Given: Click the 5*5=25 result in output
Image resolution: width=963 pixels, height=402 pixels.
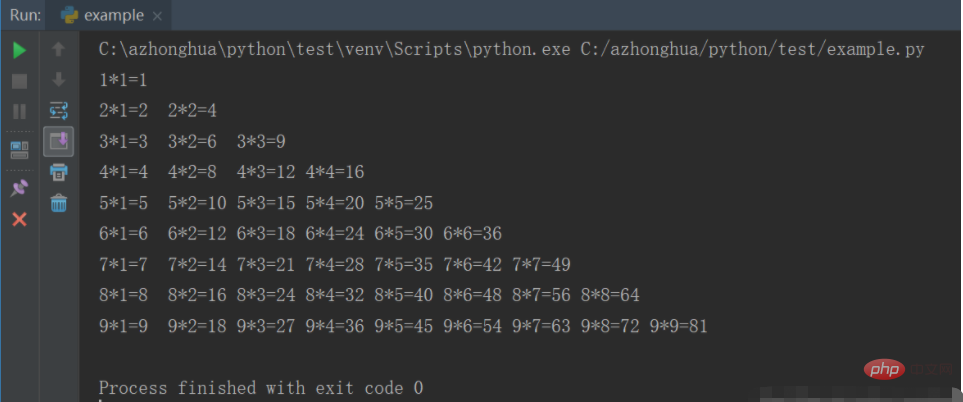Looking at the screenshot, I should coord(403,203).
